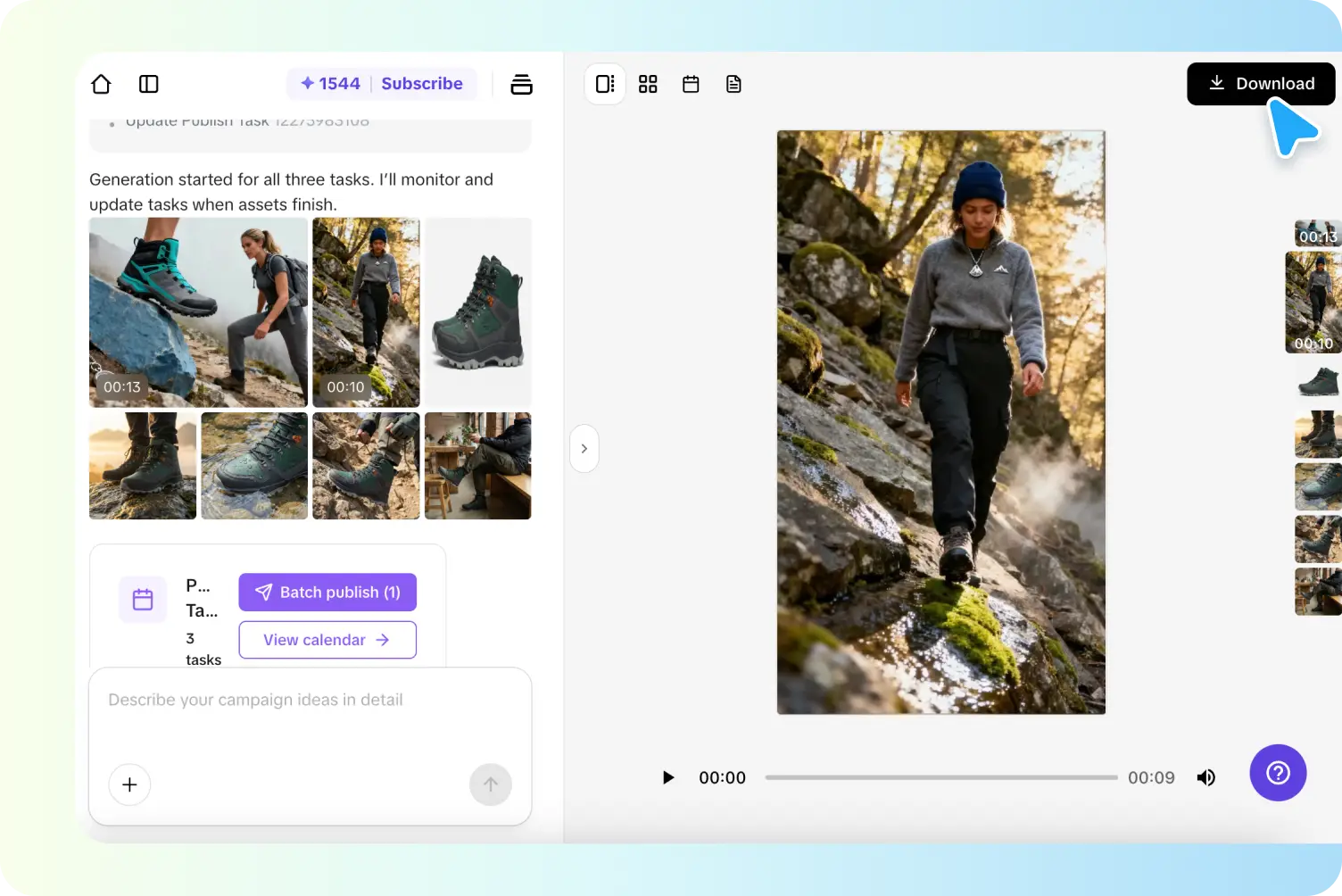Open the document view icon

click(733, 83)
